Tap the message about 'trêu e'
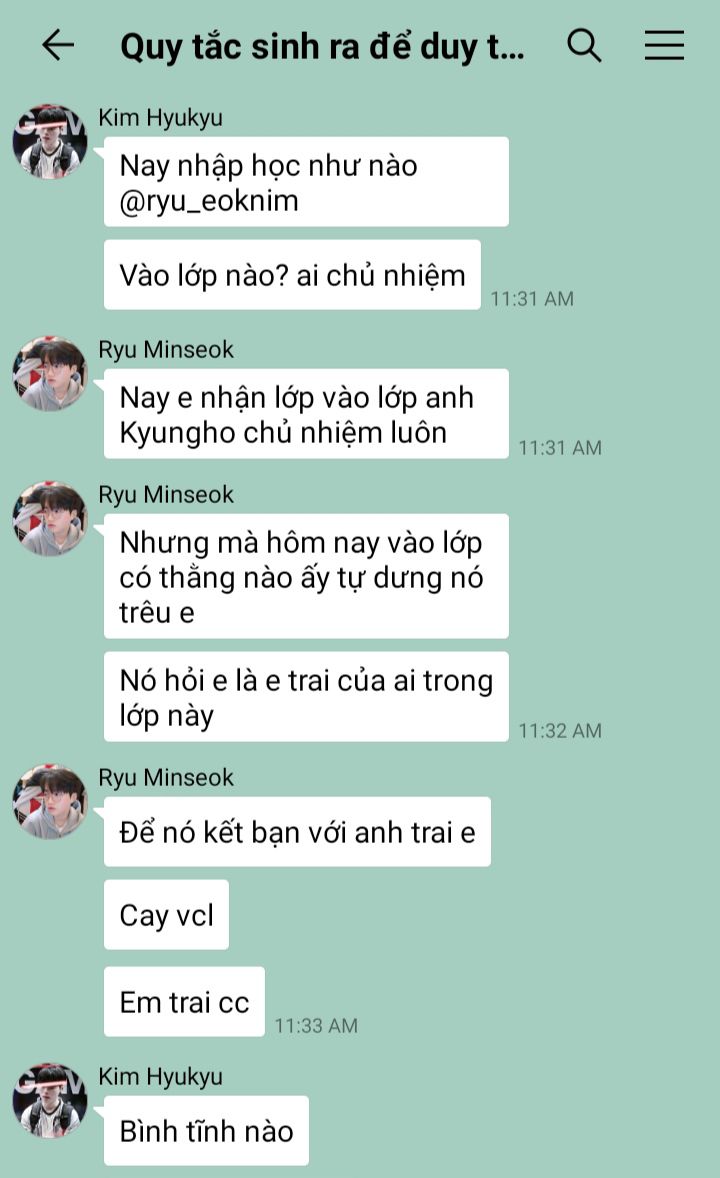This screenshot has width=720, height=1178. [306, 576]
